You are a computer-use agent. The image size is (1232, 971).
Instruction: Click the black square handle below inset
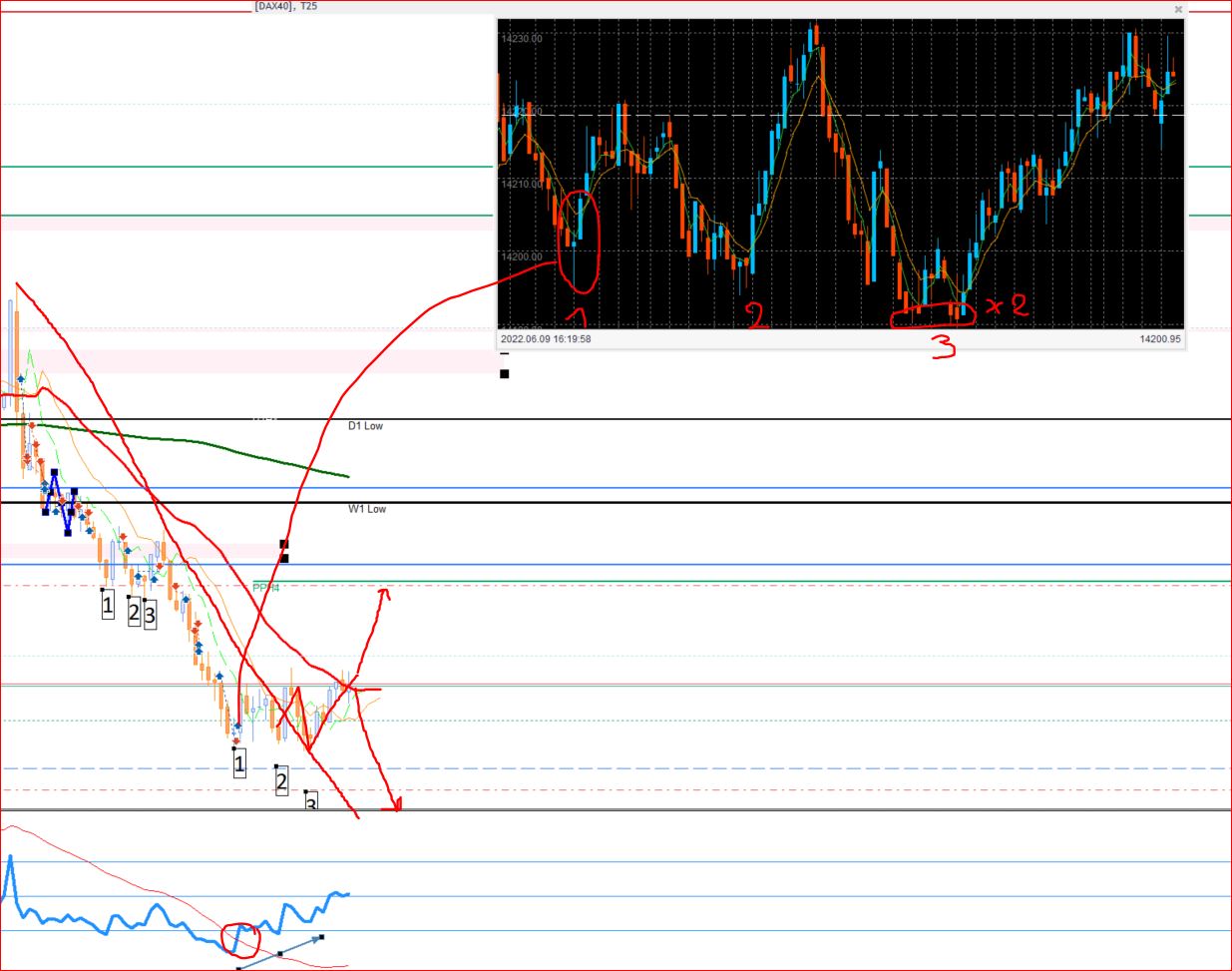point(504,374)
